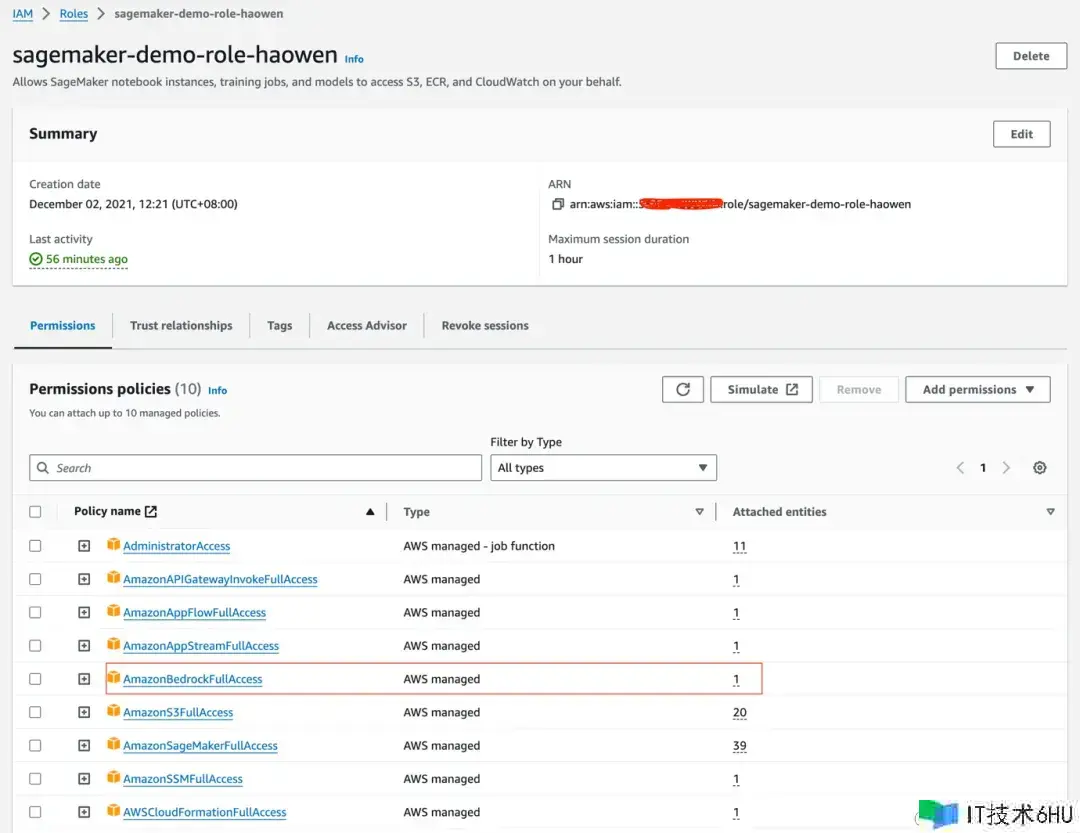This screenshot has height=833, width=1080.
Task: Click the Simulate button
Action: tap(762, 390)
